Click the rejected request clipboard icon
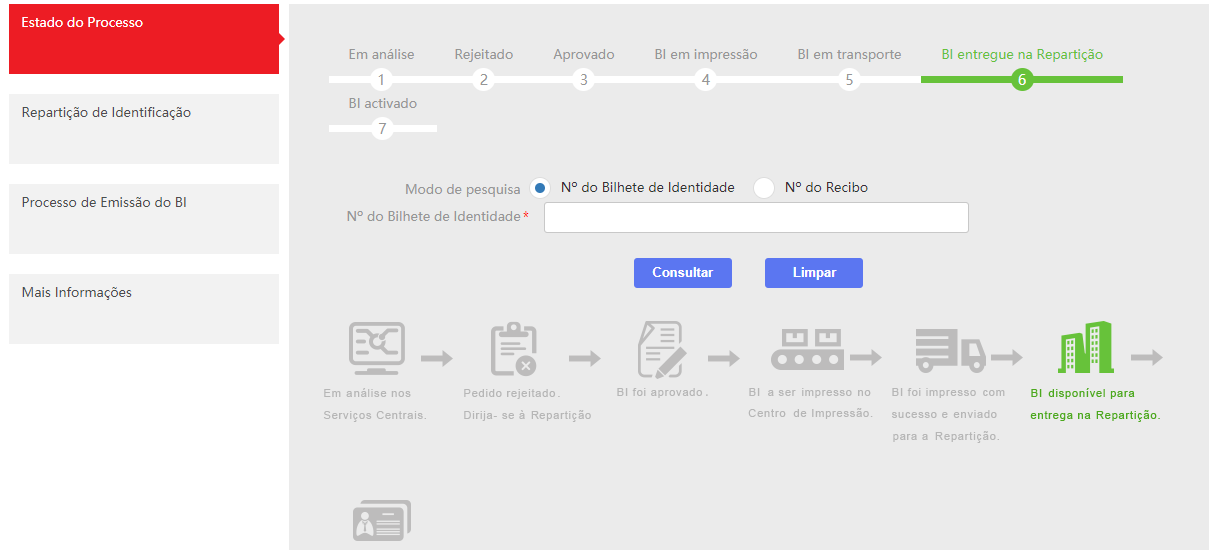 coord(514,349)
